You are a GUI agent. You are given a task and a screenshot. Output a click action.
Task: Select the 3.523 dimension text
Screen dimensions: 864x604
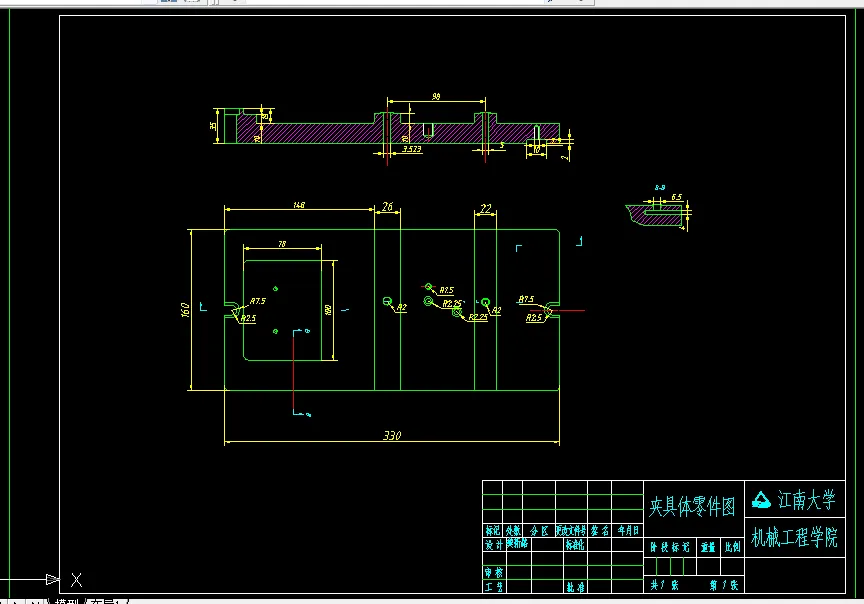point(412,149)
